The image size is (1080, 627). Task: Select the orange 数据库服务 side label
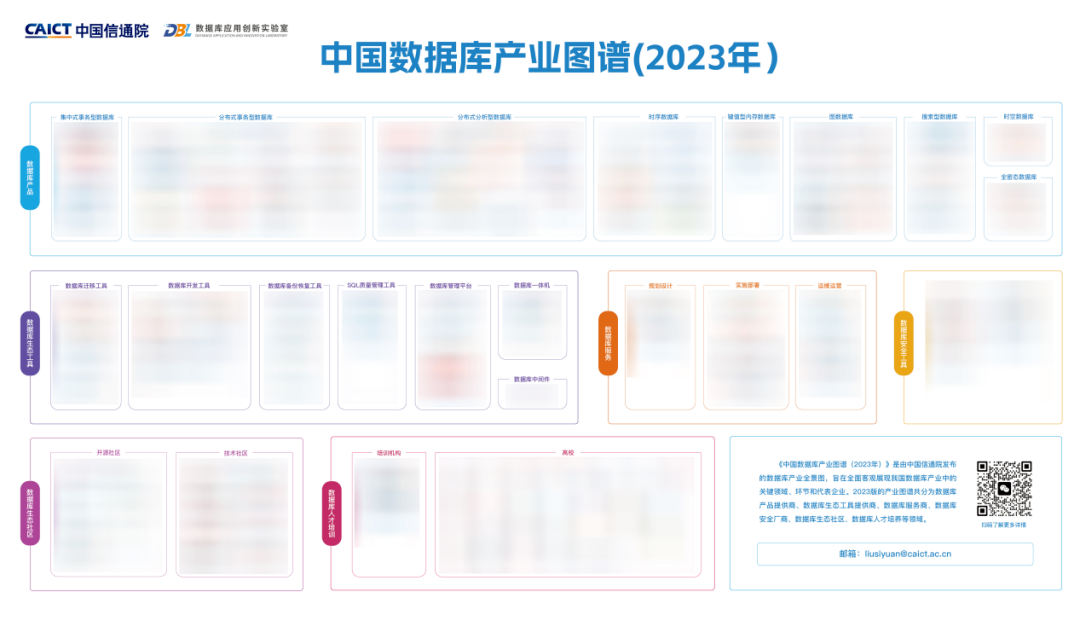coord(608,343)
